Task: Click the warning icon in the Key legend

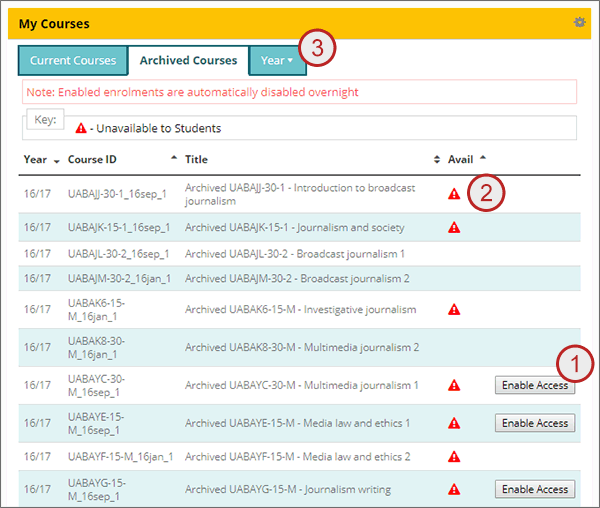Action: [81, 128]
